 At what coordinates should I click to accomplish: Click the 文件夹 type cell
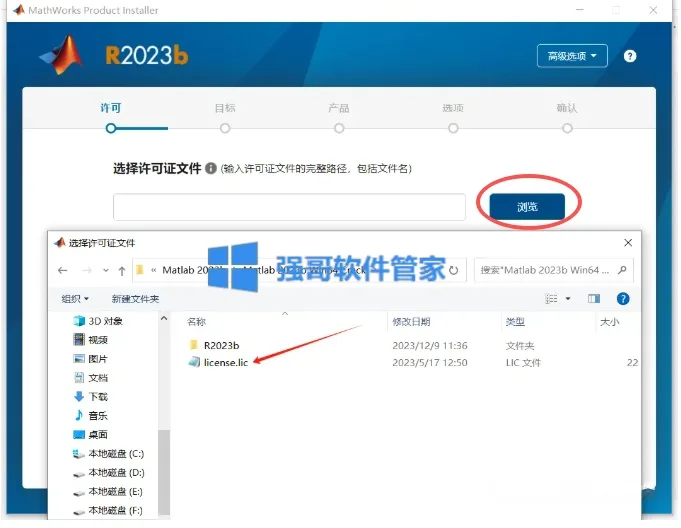click(x=520, y=346)
